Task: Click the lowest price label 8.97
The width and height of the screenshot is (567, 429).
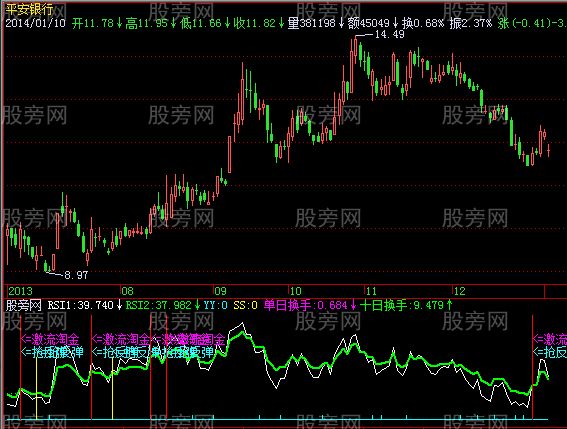Action: tap(76, 275)
